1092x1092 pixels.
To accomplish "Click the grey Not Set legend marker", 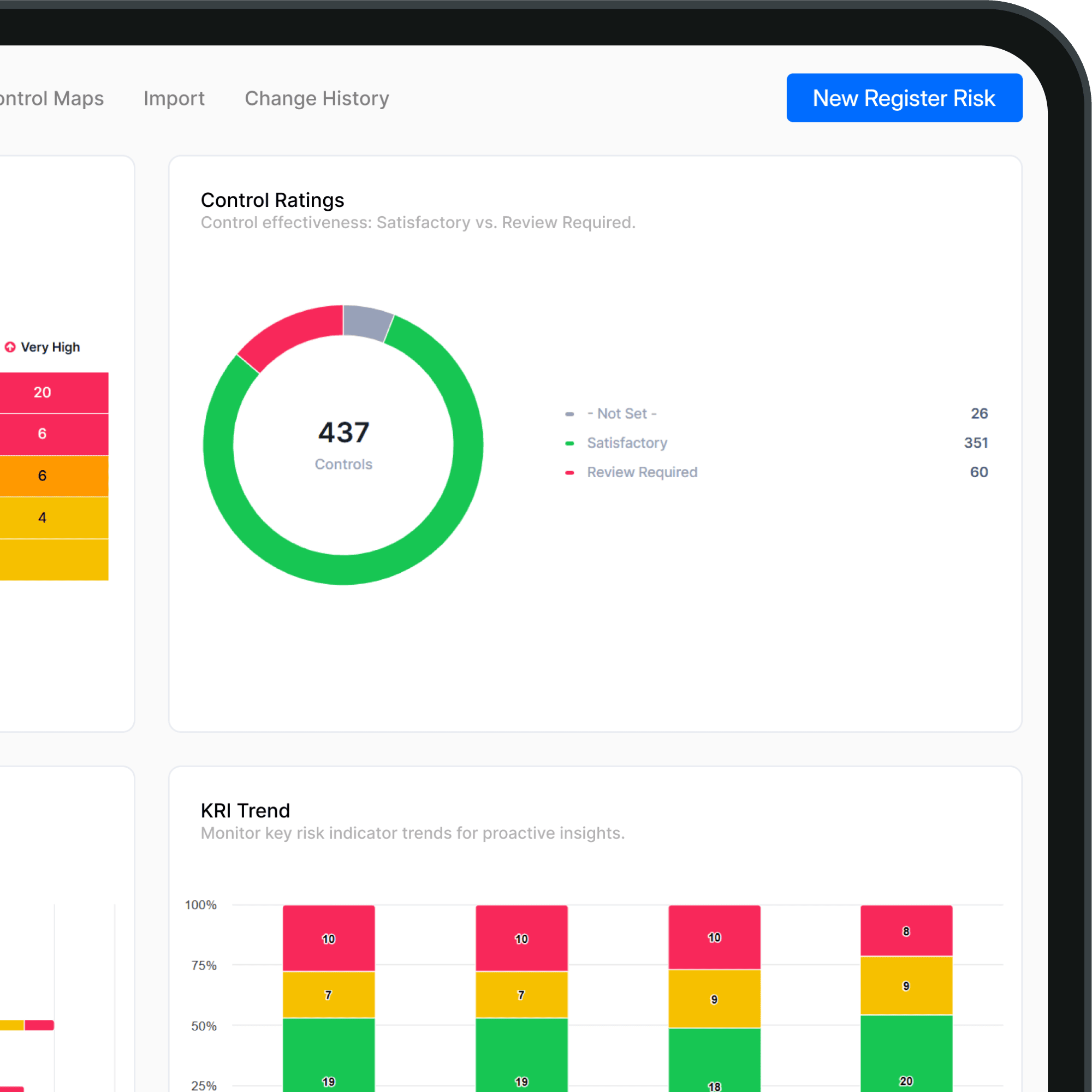I will tap(569, 414).
